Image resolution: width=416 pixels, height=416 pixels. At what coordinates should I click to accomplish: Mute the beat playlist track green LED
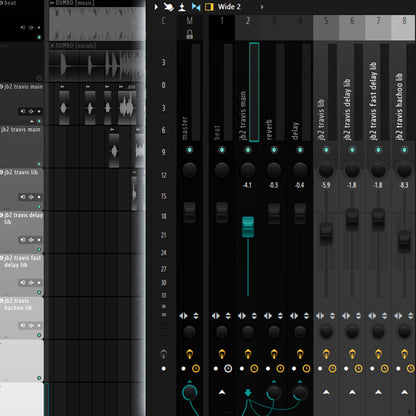click(39, 37)
